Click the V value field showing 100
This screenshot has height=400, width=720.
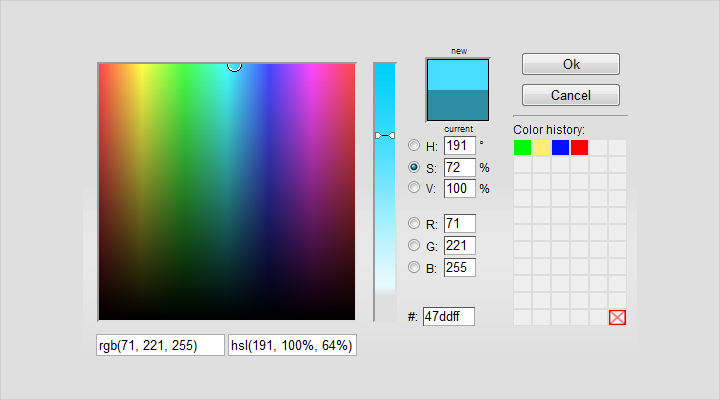pyautogui.click(x=460, y=188)
